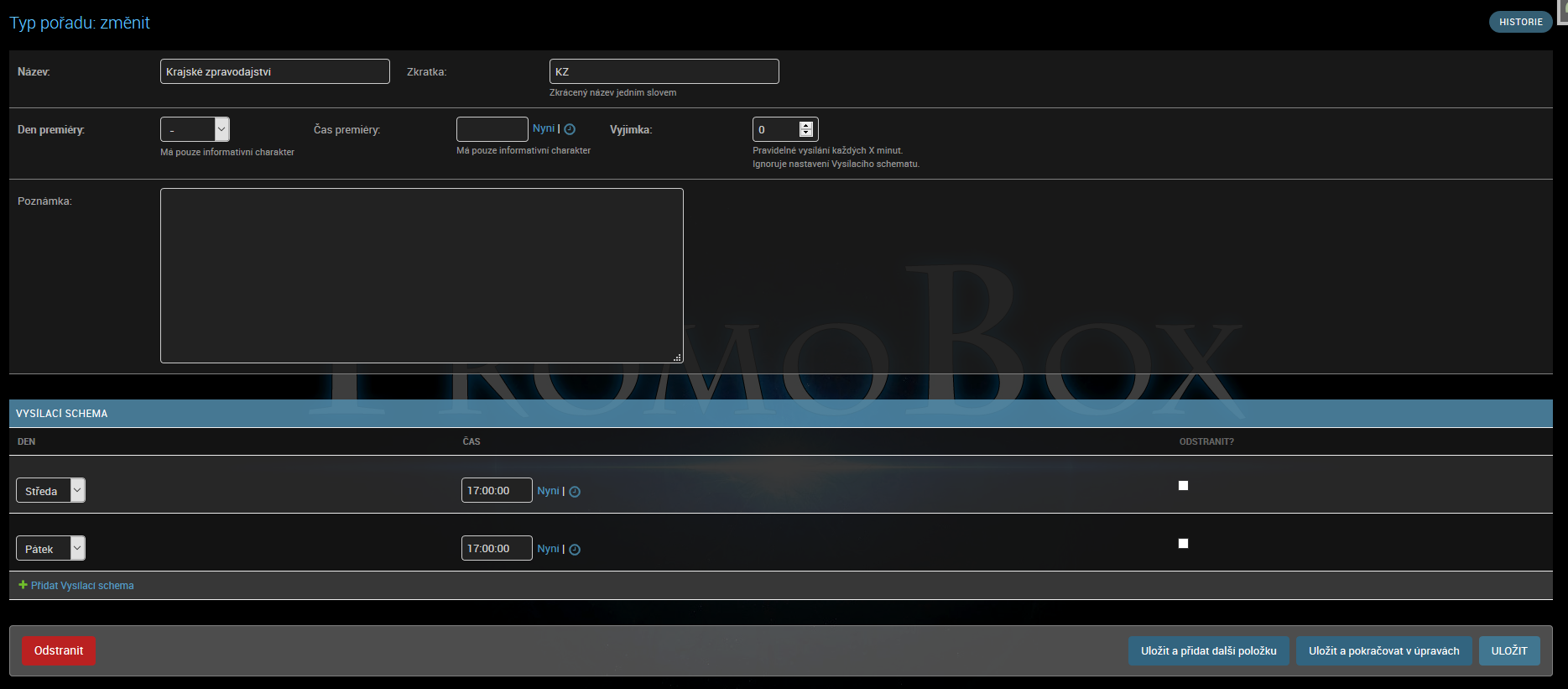This screenshot has height=689, width=1568.
Task: Open time picker clock for Pátek row
Action: click(x=575, y=550)
